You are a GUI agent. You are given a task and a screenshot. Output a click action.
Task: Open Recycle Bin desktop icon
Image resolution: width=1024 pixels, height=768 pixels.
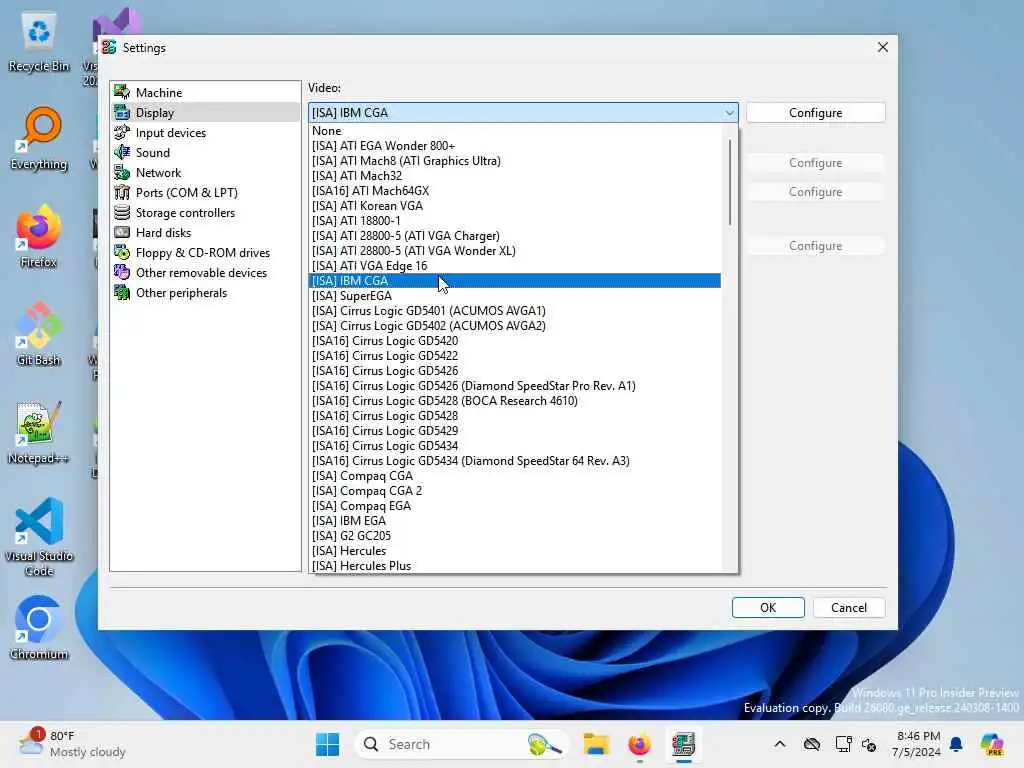39,41
